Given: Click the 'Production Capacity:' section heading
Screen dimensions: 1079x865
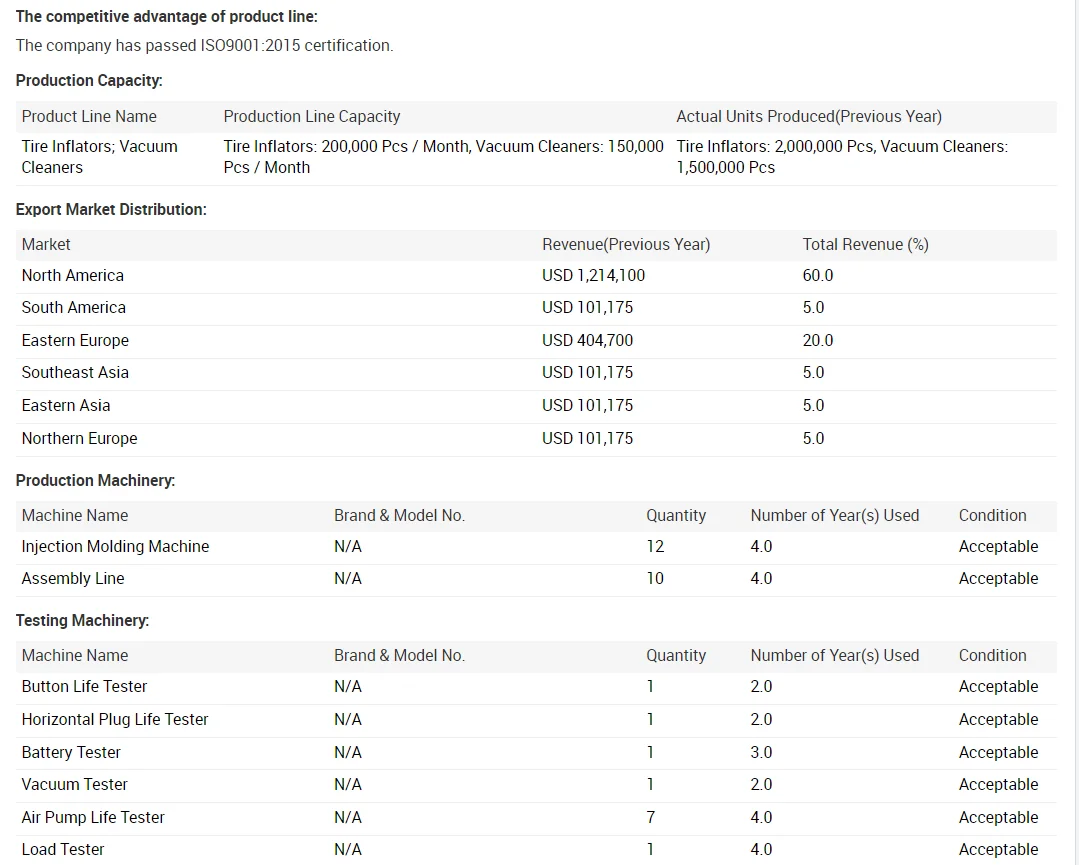Looking at the screenshot, I should [89, 80].
